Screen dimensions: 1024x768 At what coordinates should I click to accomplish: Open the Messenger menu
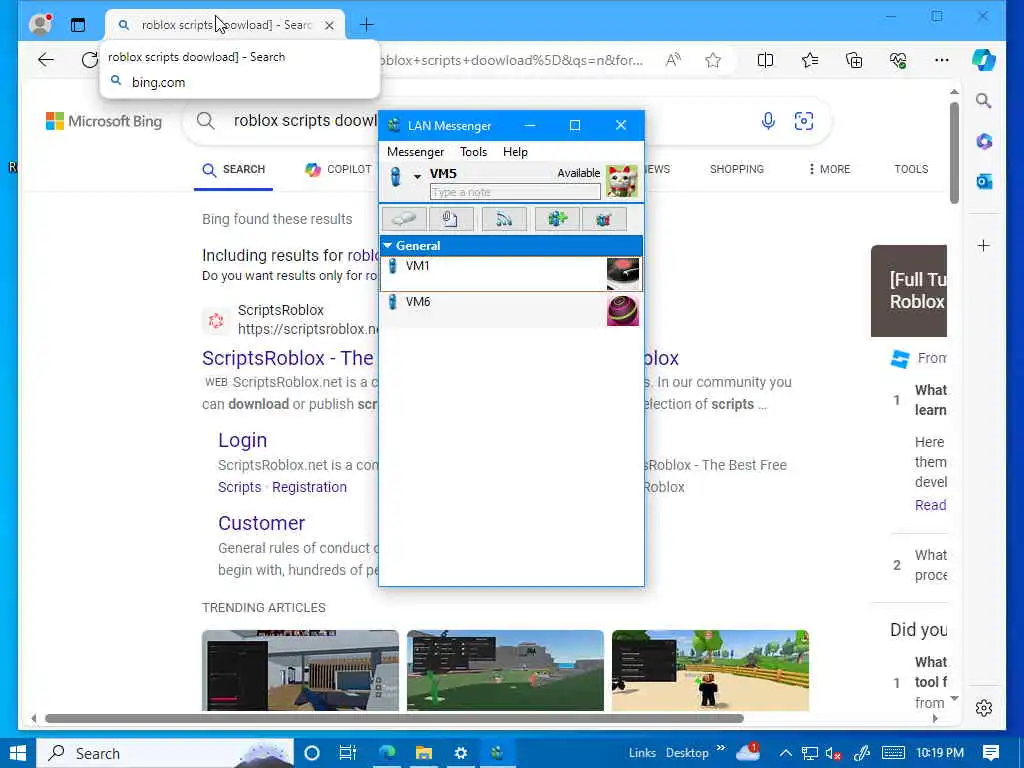(415, 152)
